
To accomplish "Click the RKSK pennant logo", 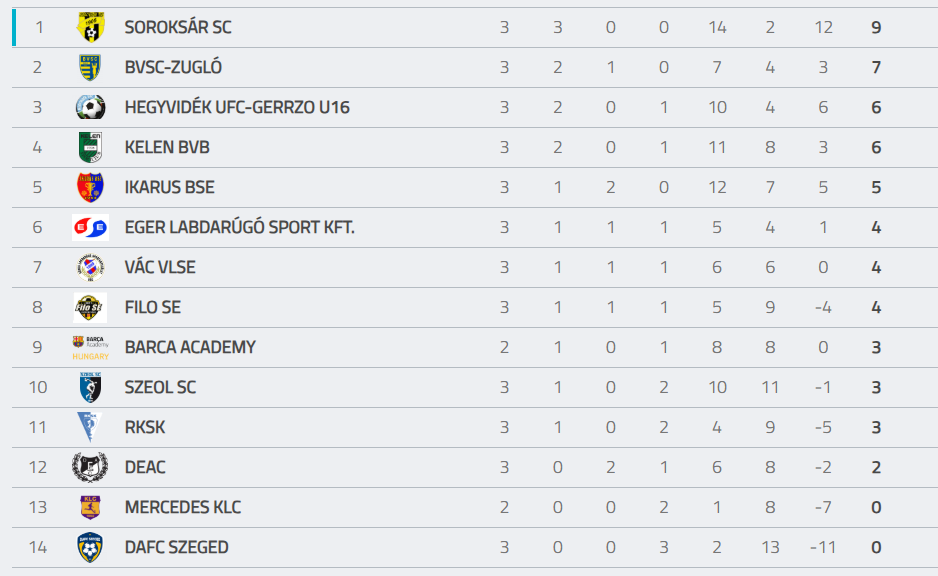I will (x=90, y=427).
